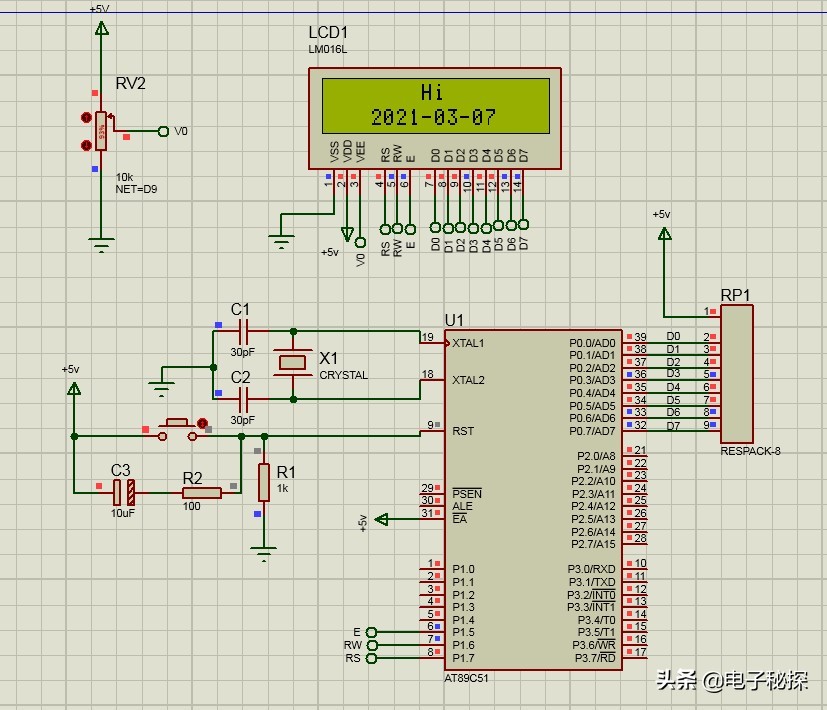Click the ground symbol below R1
Viewport: 827px width, 710px height.
(263, 550)
